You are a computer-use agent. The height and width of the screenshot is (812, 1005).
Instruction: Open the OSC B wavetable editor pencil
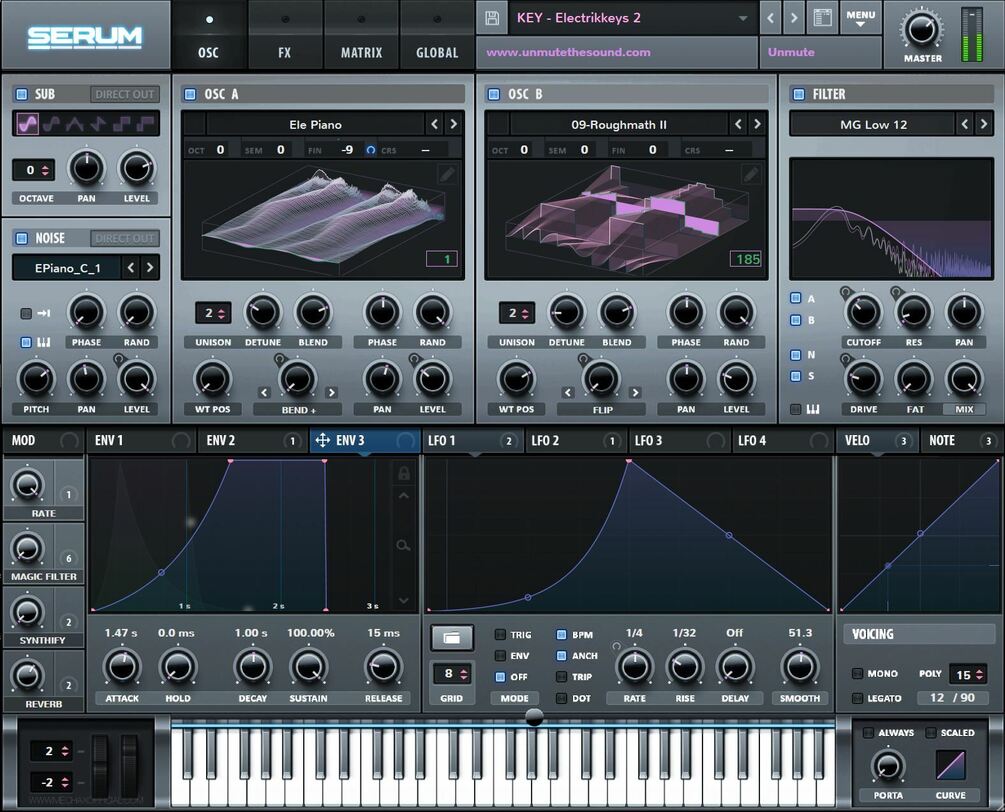[x=751, y=174]
